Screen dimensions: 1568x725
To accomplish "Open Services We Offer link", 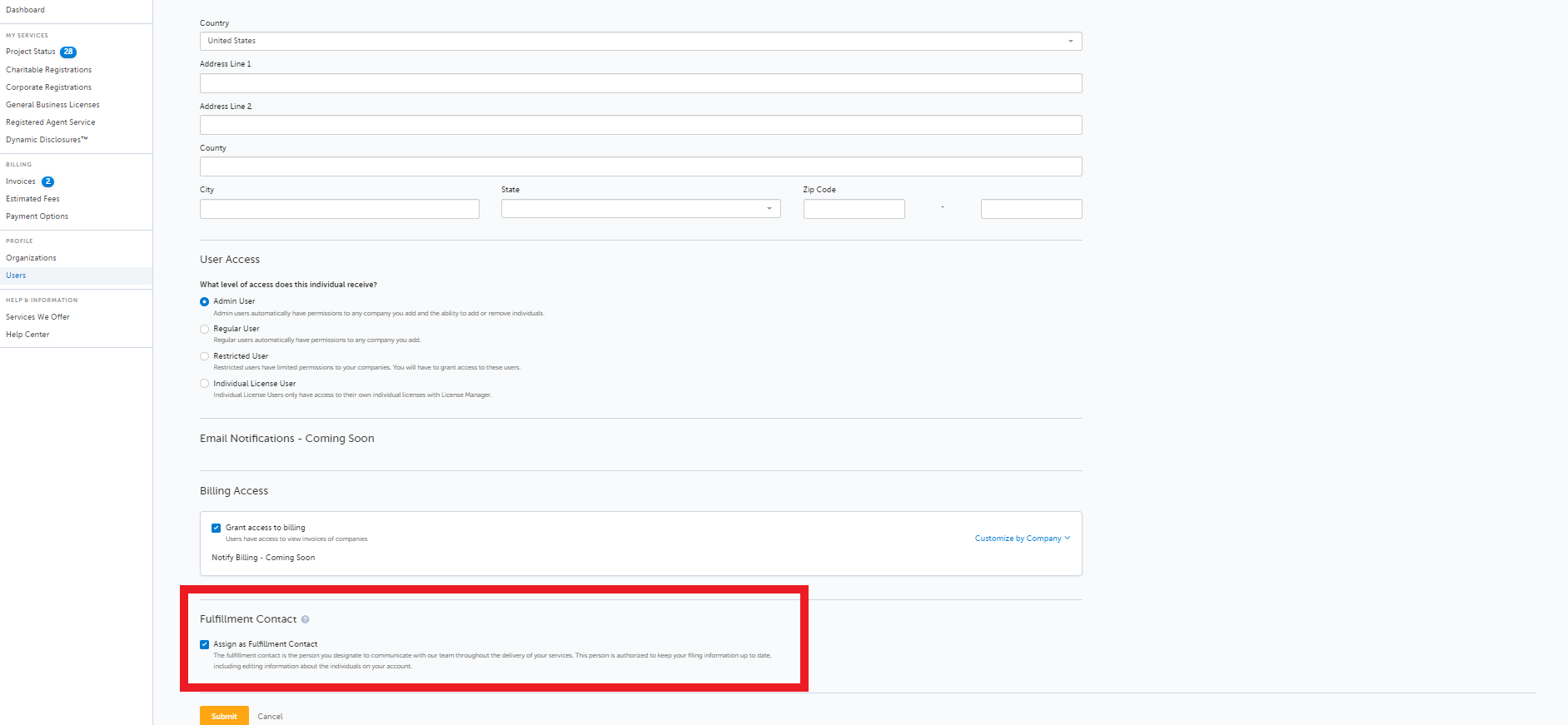I will coord(38,317).
